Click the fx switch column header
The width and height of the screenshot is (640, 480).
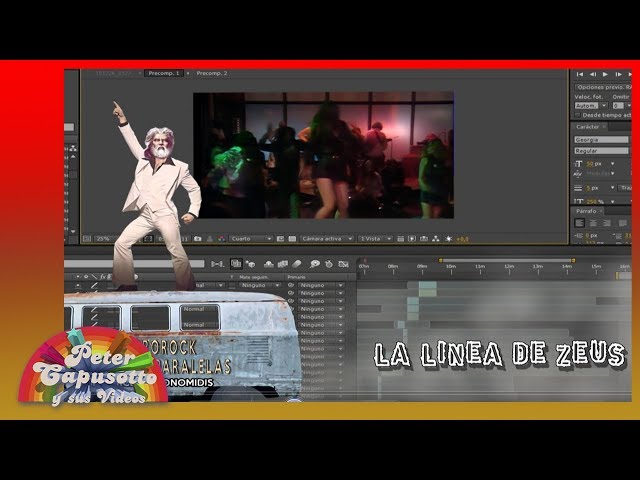coord(102,277)
